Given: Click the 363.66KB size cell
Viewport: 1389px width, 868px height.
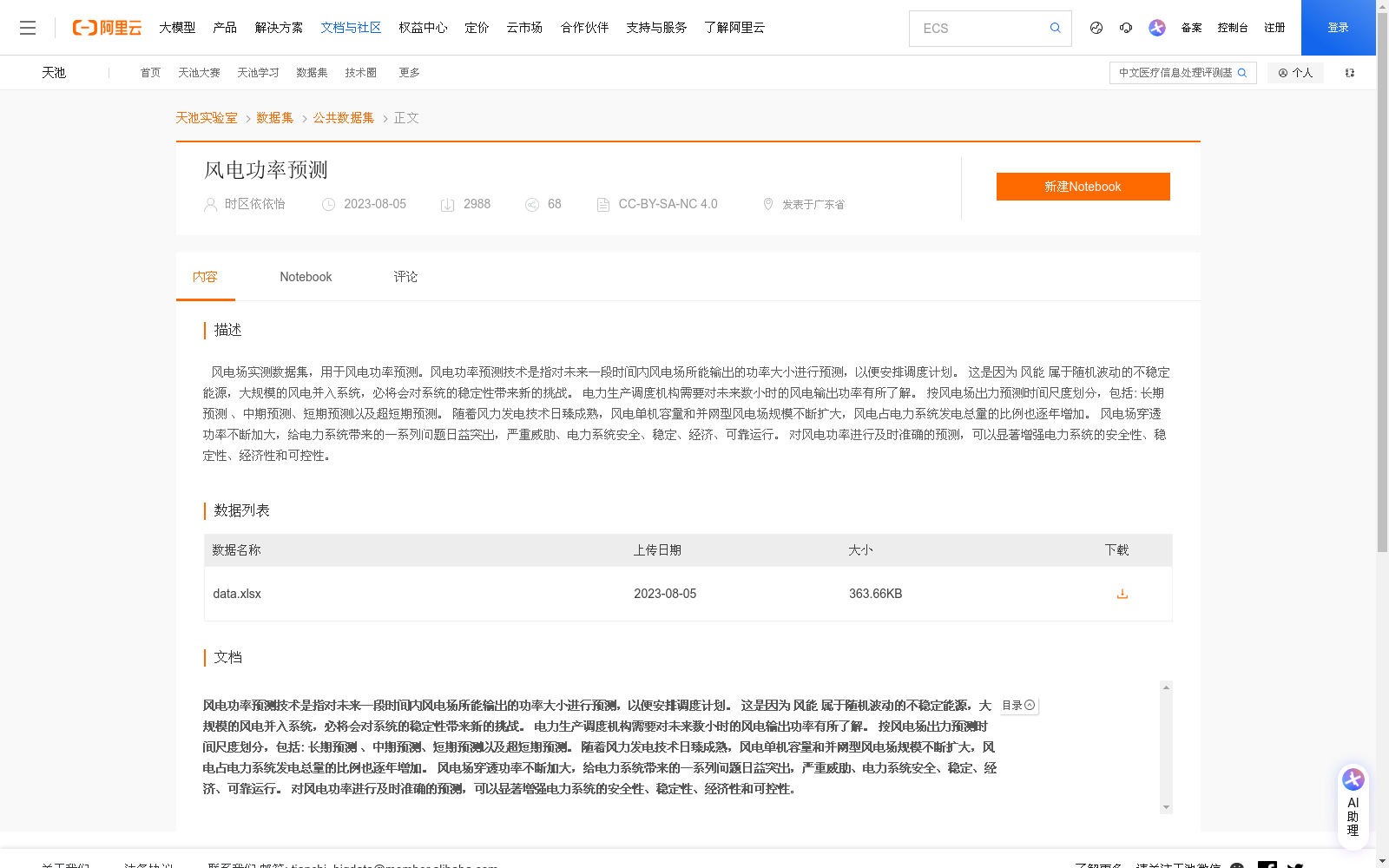Looking at the screenshot, I should (875, 594).
